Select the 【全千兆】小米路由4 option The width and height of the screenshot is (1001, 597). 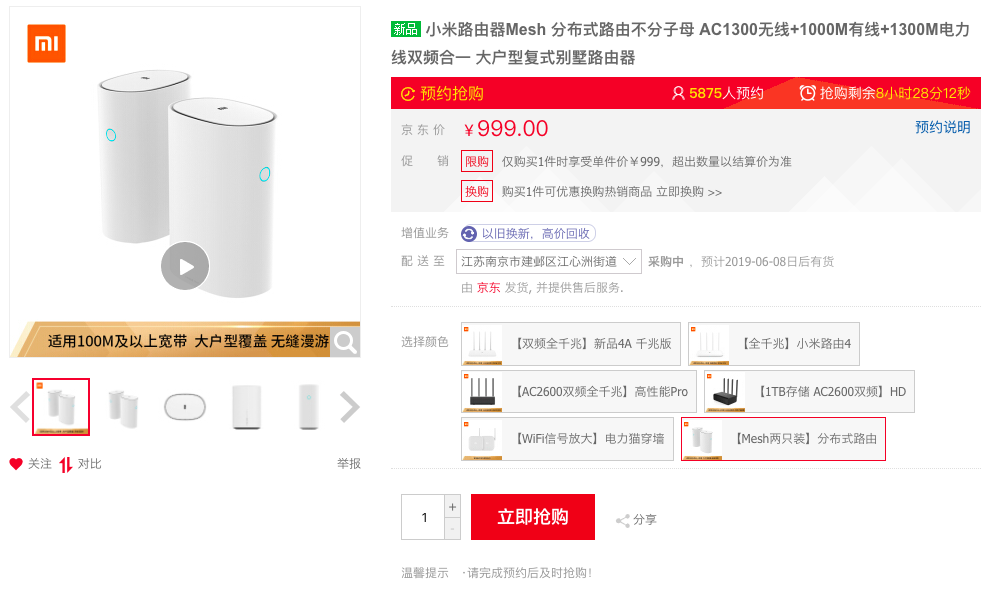coord(773,344)
